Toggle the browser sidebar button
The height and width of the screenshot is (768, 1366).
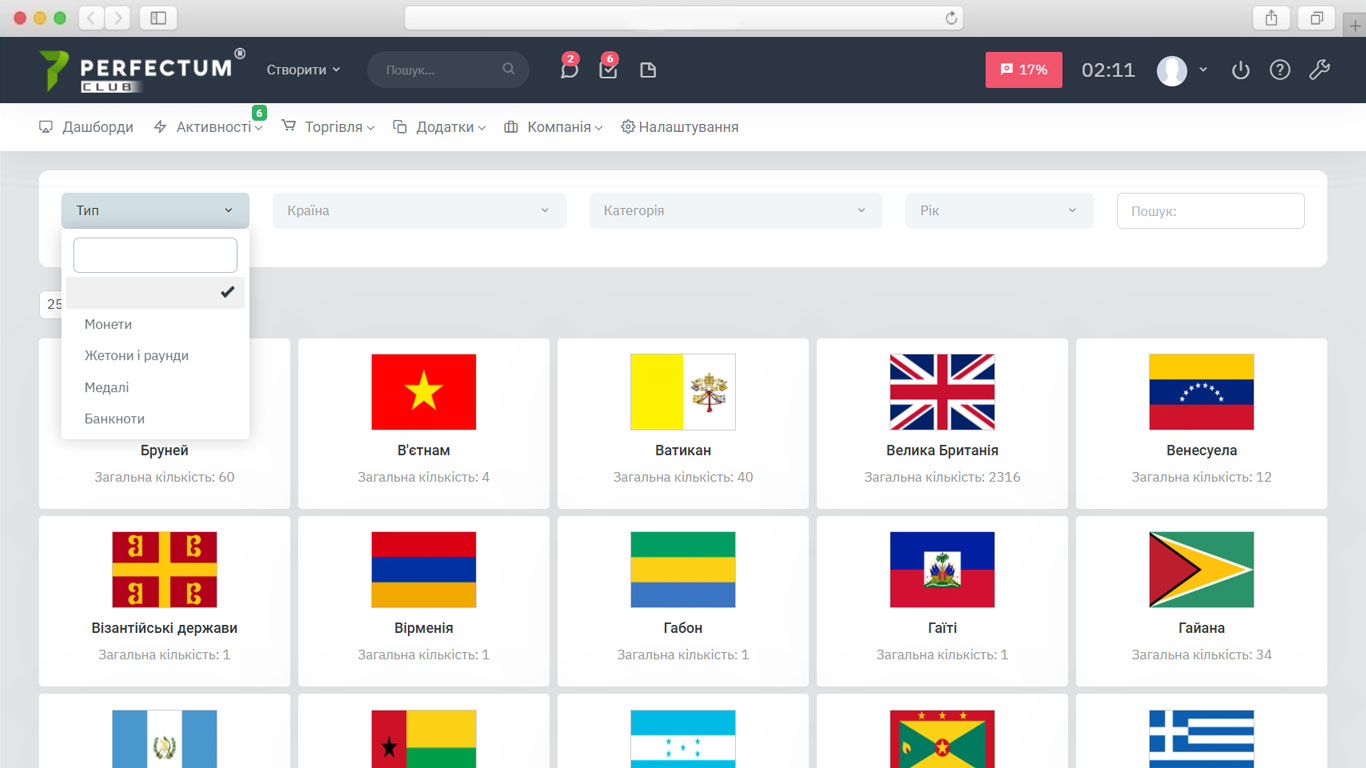158,18
